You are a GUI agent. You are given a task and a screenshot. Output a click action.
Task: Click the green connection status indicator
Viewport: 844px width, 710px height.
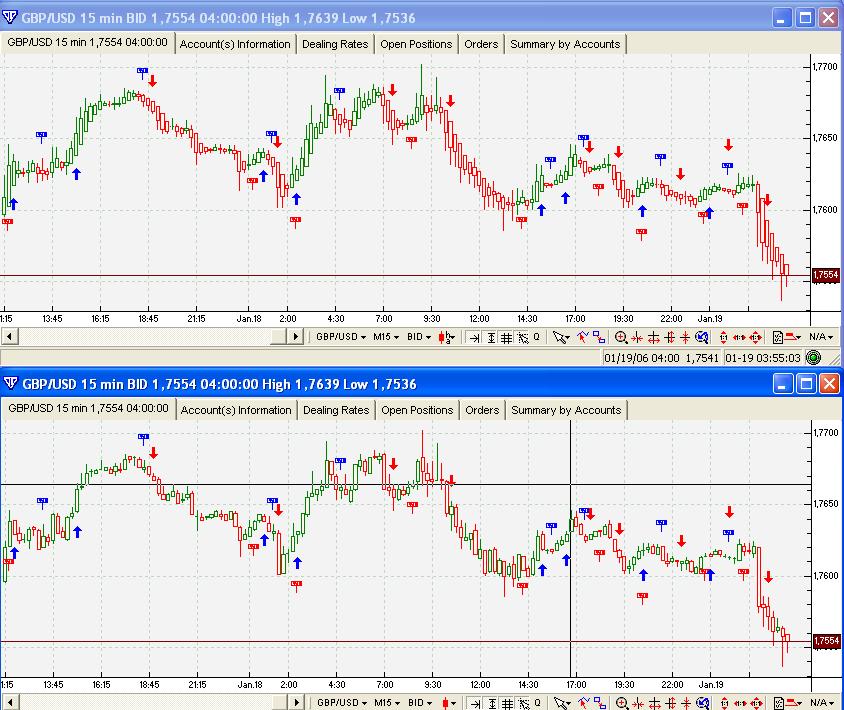tap(813, 357)
